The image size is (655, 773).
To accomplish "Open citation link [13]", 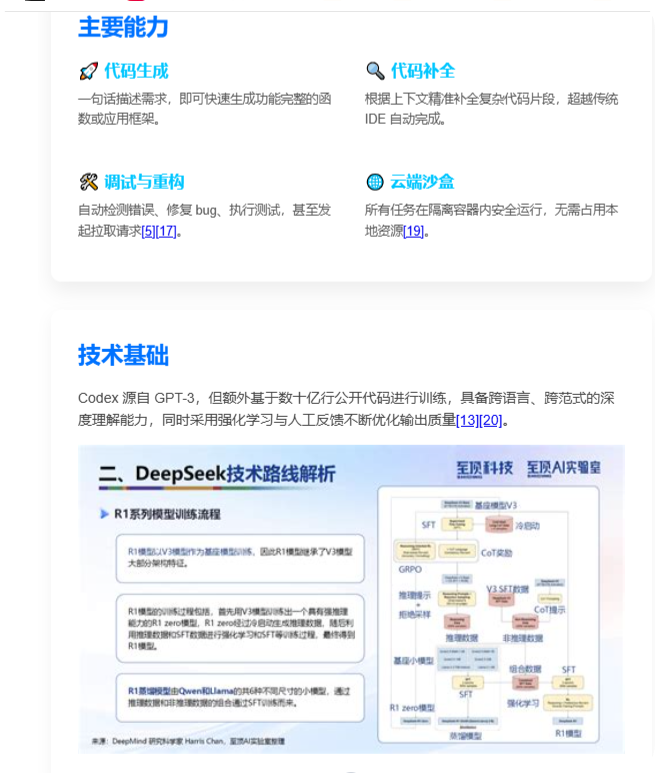I will 467,421.
